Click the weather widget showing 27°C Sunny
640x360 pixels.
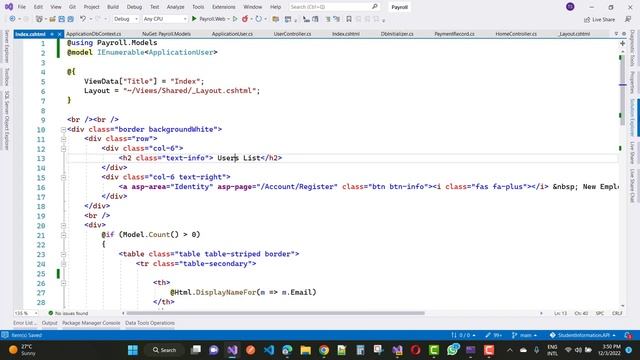(x=21, y=350)
